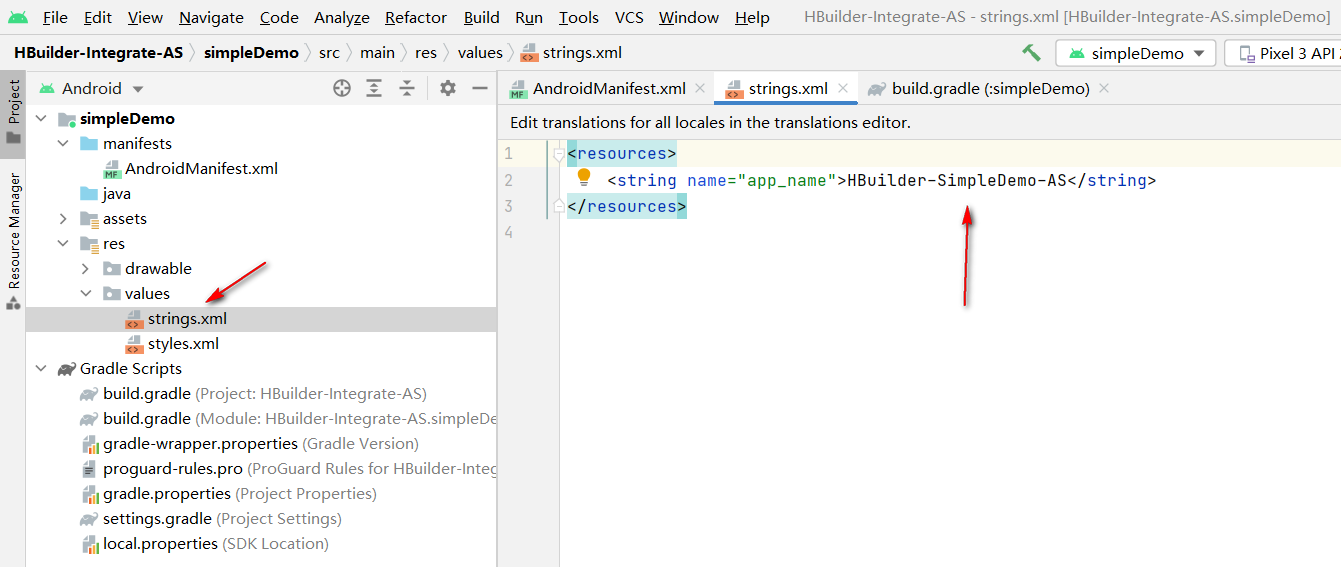Collapse the resources tag fold marker

[x=559, y=154]
